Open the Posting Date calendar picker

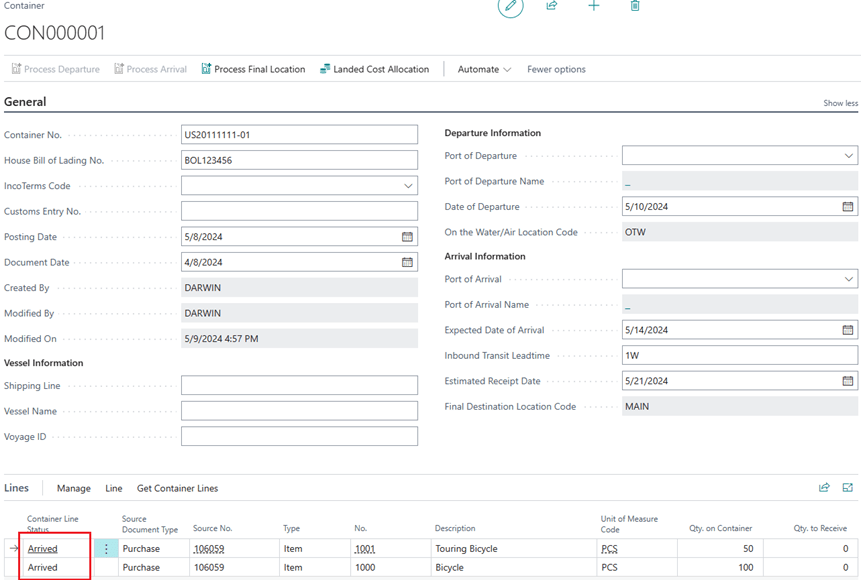click(407, 237)
